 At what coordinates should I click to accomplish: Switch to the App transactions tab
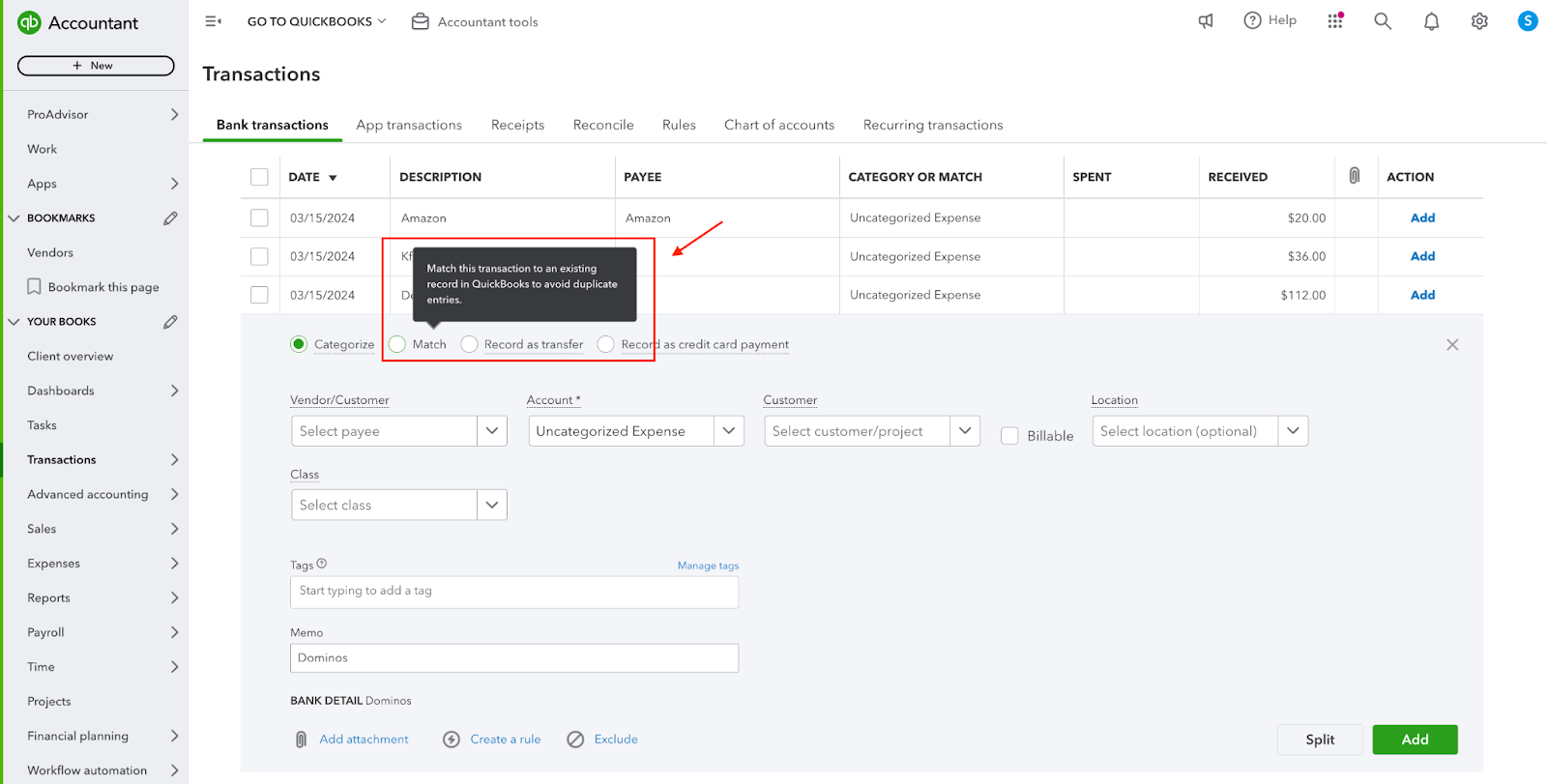click(409, 125)
